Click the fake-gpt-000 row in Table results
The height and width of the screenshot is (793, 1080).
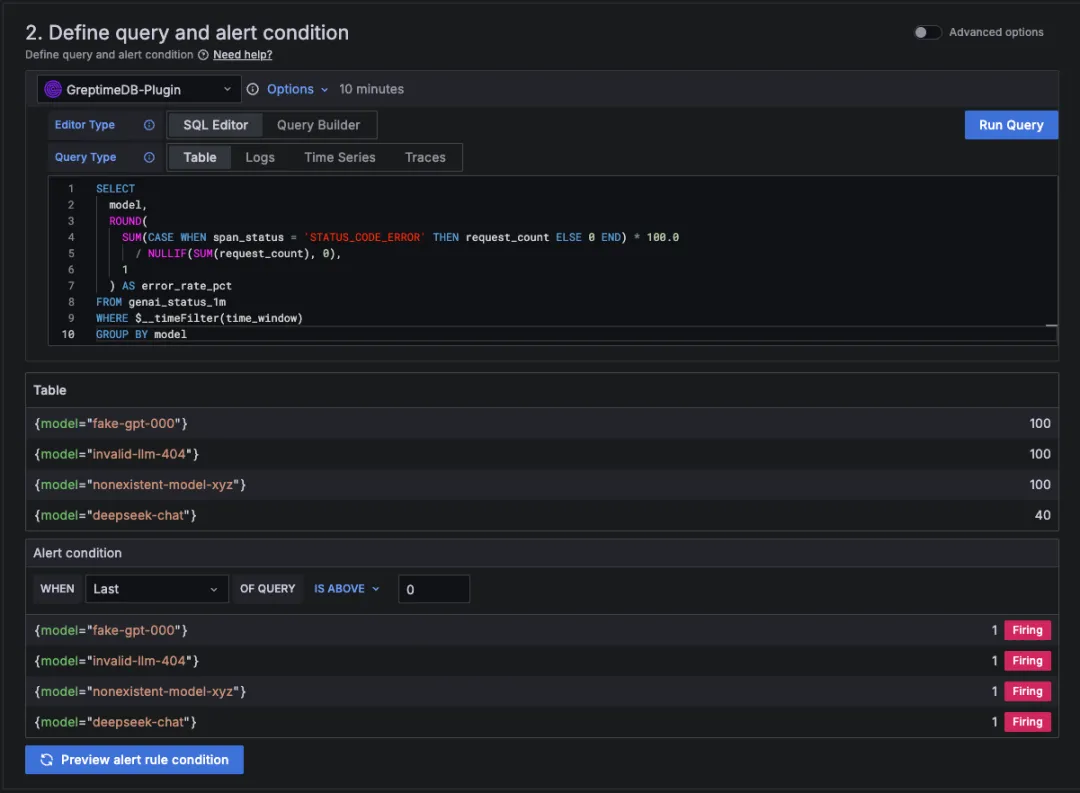[542, 424]
